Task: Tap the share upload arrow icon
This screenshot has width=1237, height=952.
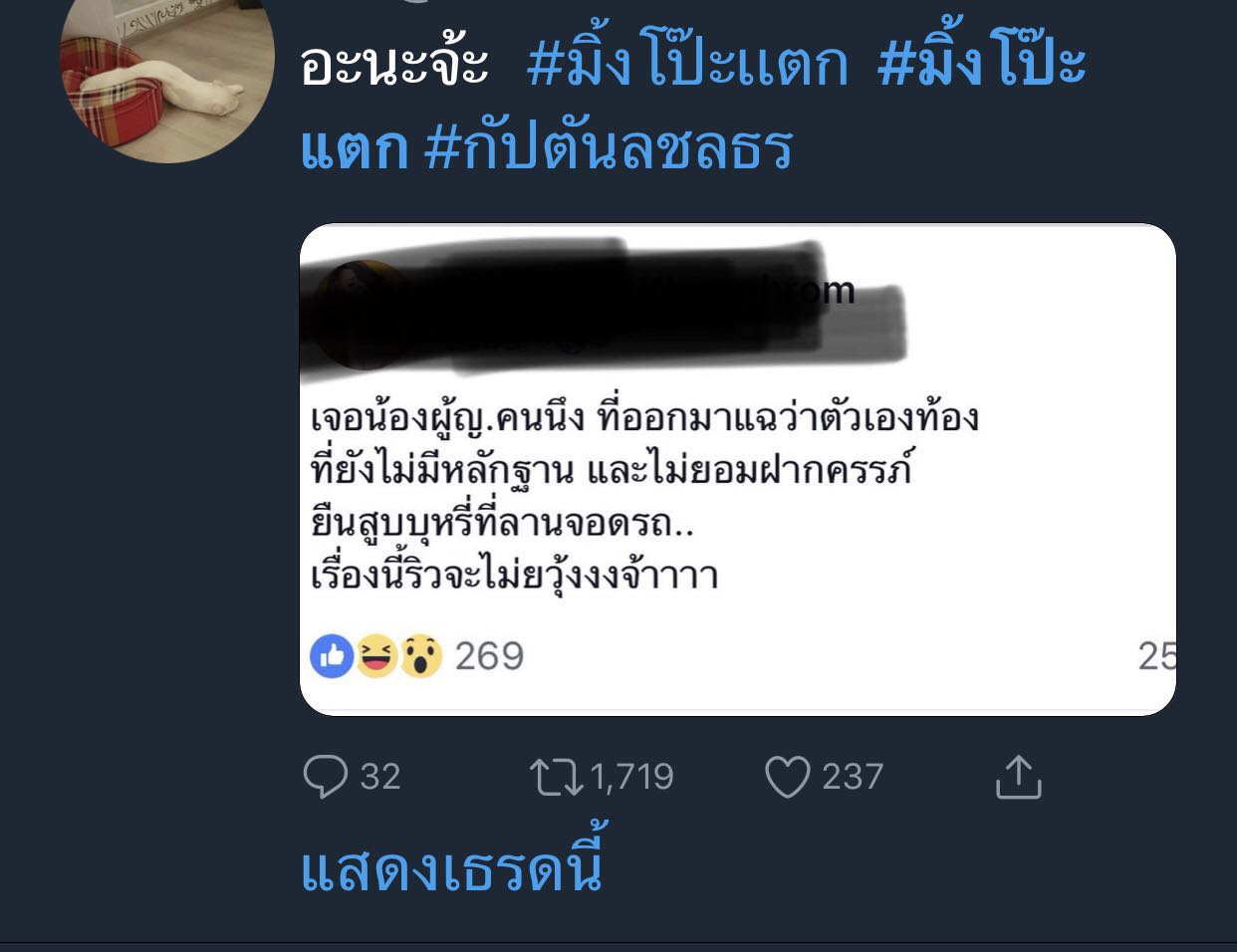Action: coord(1018,777)
